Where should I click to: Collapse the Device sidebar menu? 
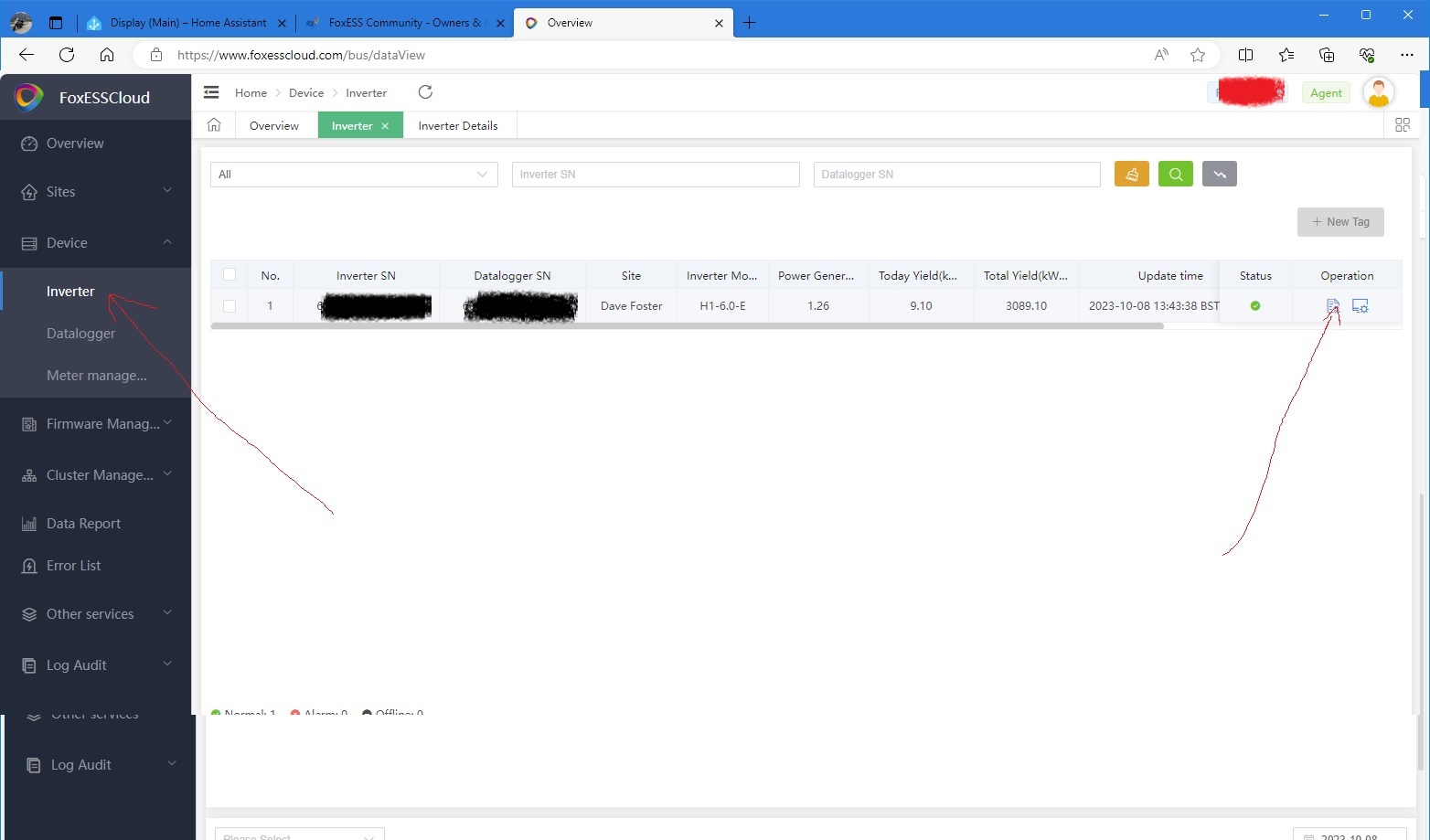pyautogui.click(x=96, y=243)
